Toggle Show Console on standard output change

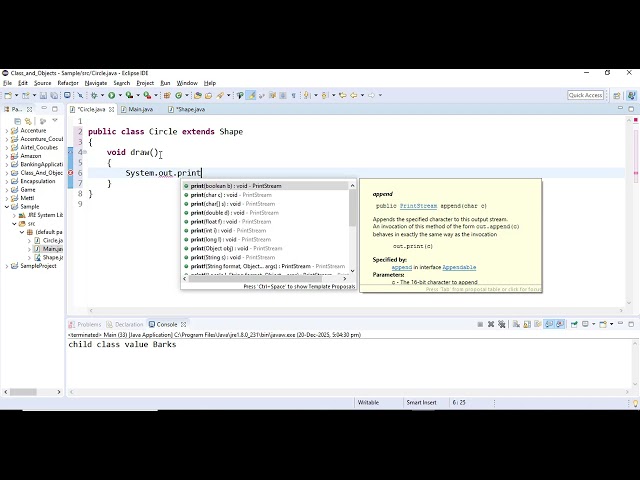click(x=549, y=324)
